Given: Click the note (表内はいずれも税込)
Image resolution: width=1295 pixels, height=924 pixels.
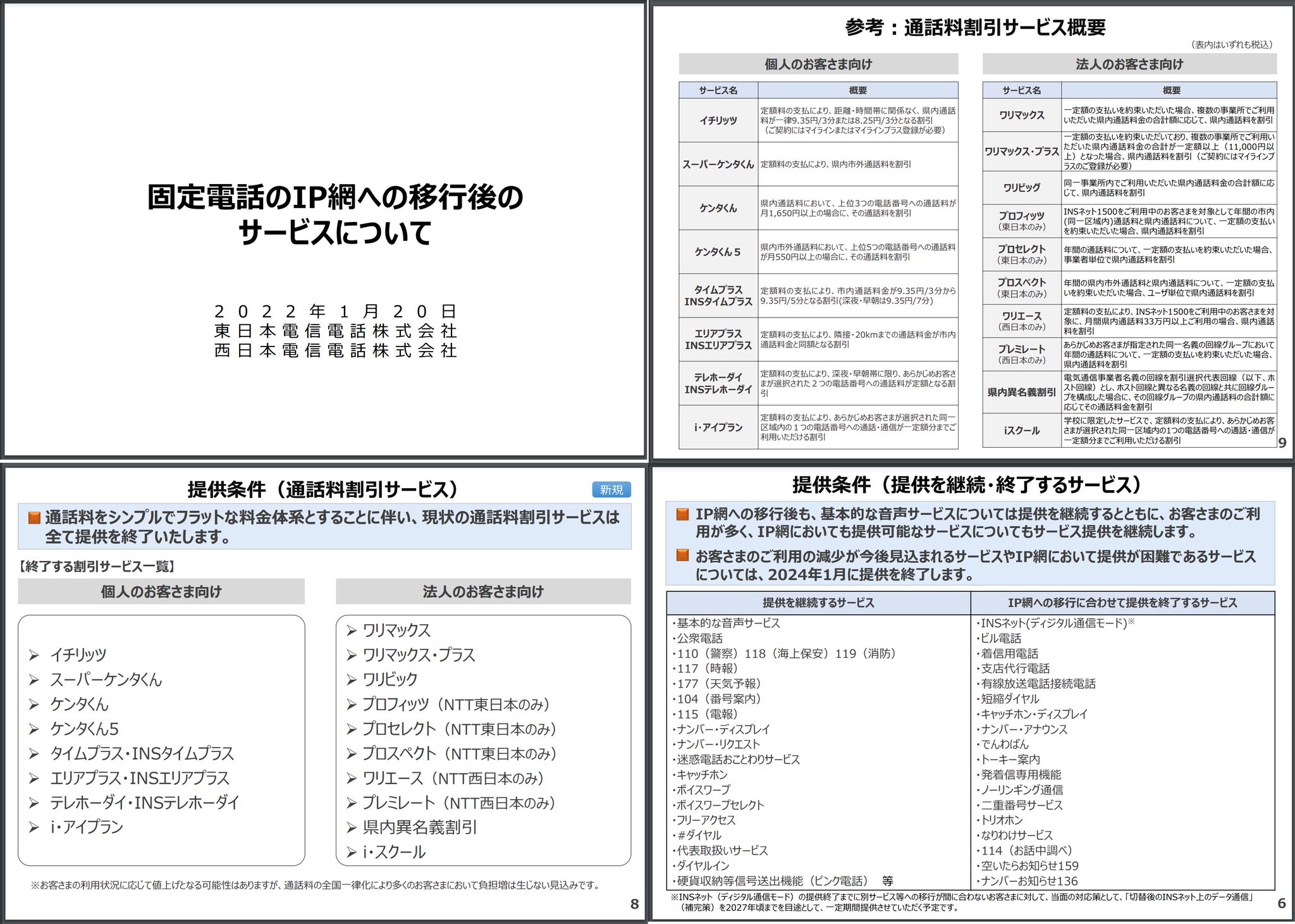Looking at the screenshot, I should click(x=1231, y=44).
